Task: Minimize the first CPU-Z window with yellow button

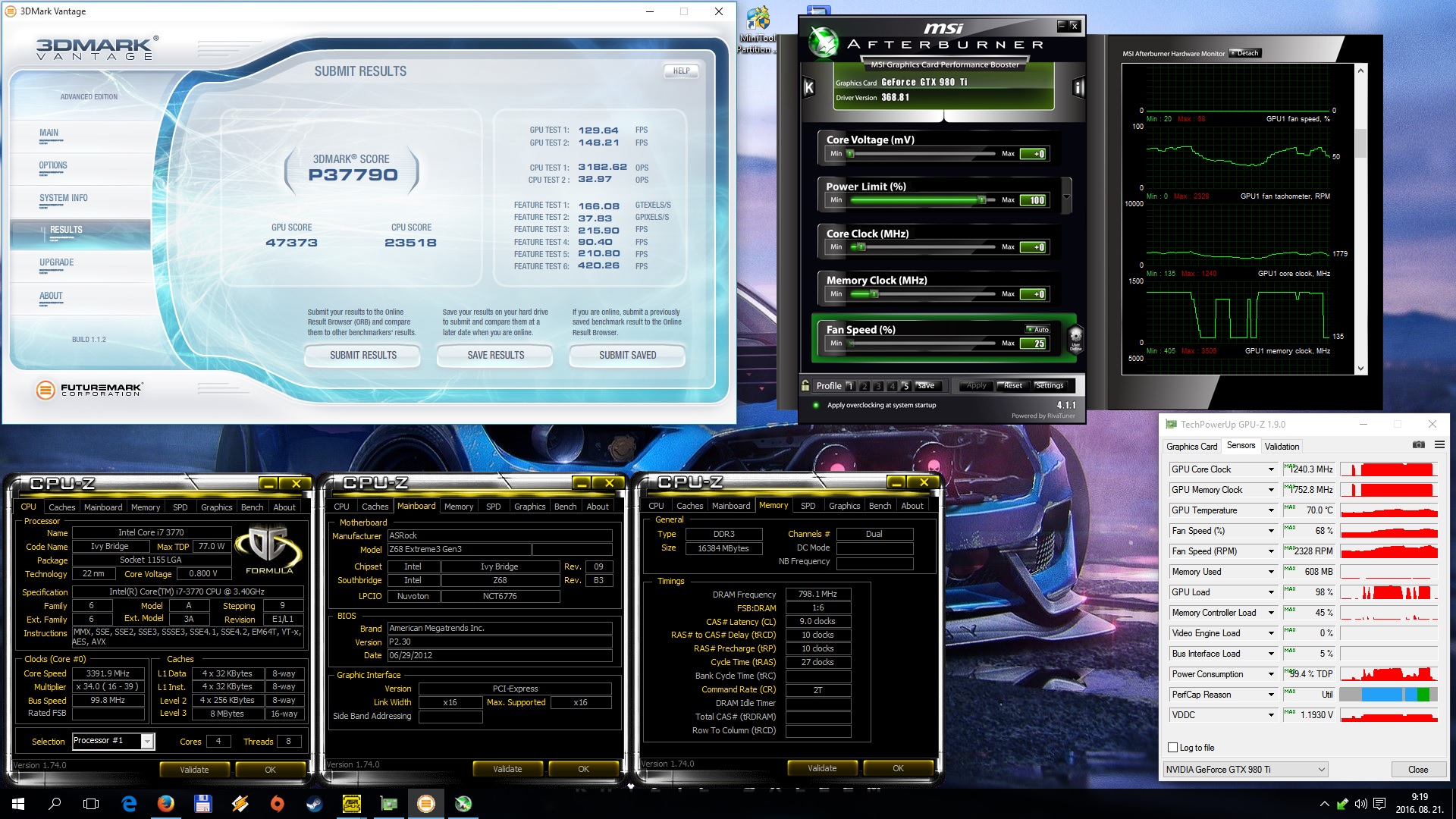Action: (x=268, y=483)
